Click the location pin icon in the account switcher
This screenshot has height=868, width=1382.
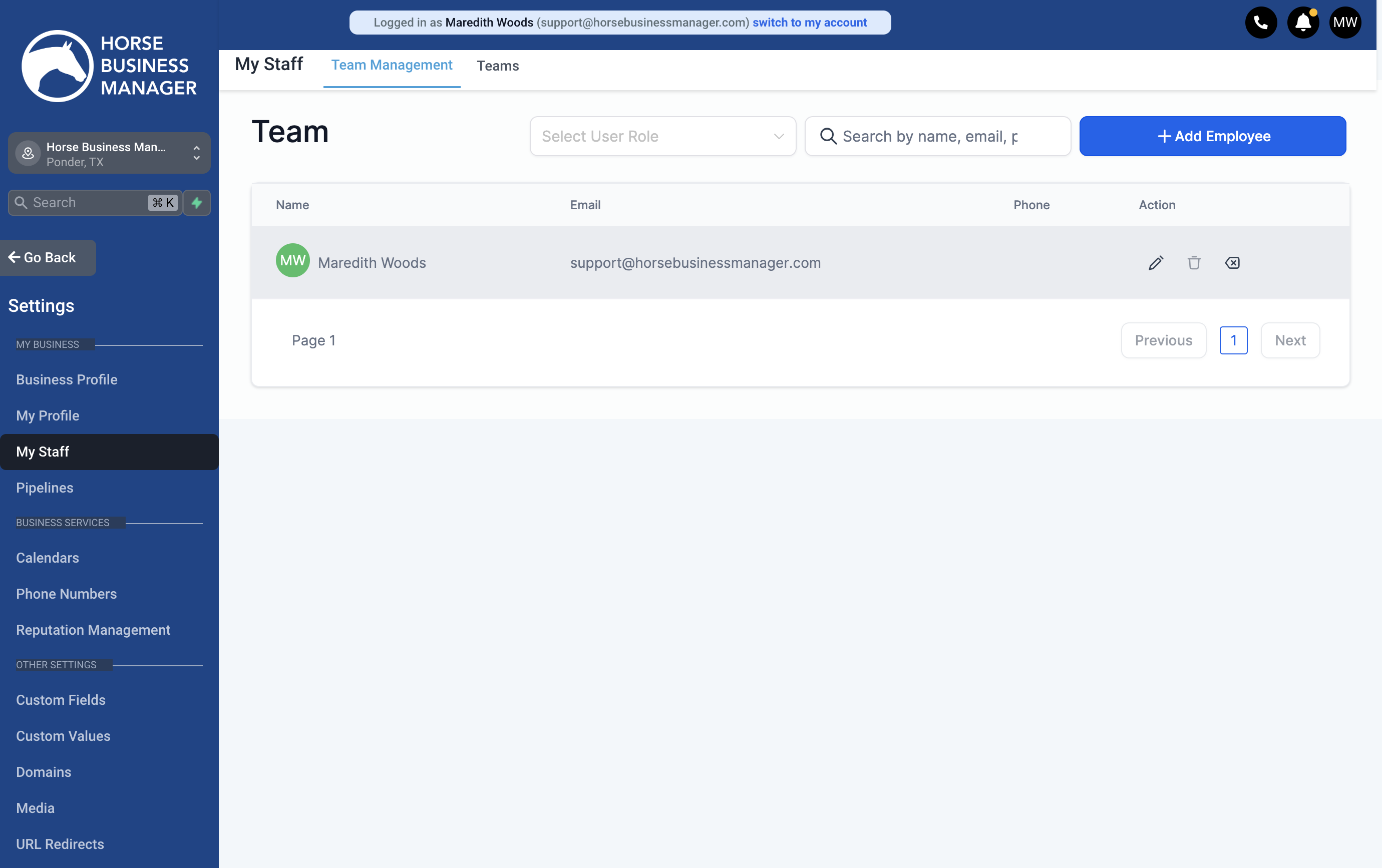click(28, 153)
